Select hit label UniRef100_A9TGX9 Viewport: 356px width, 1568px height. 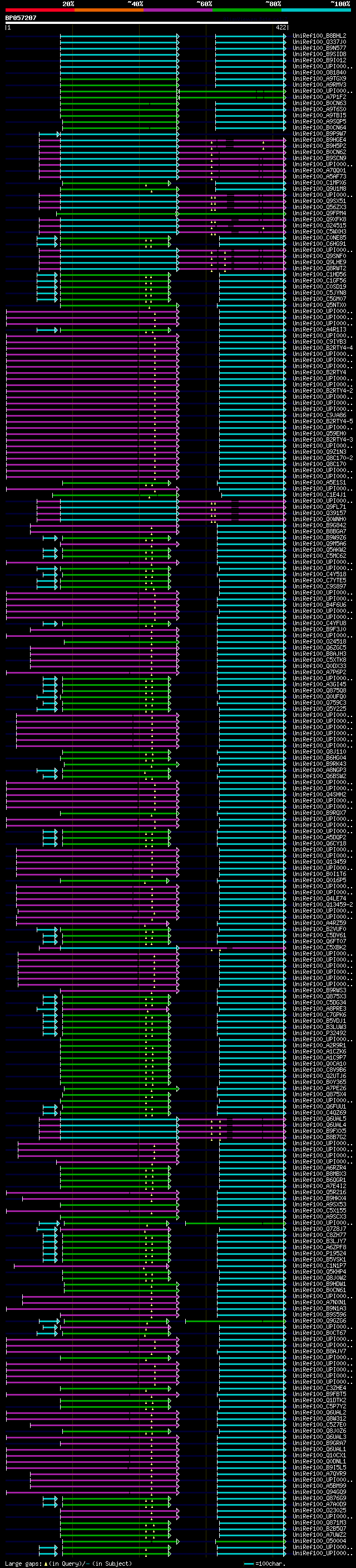(319, 78)
